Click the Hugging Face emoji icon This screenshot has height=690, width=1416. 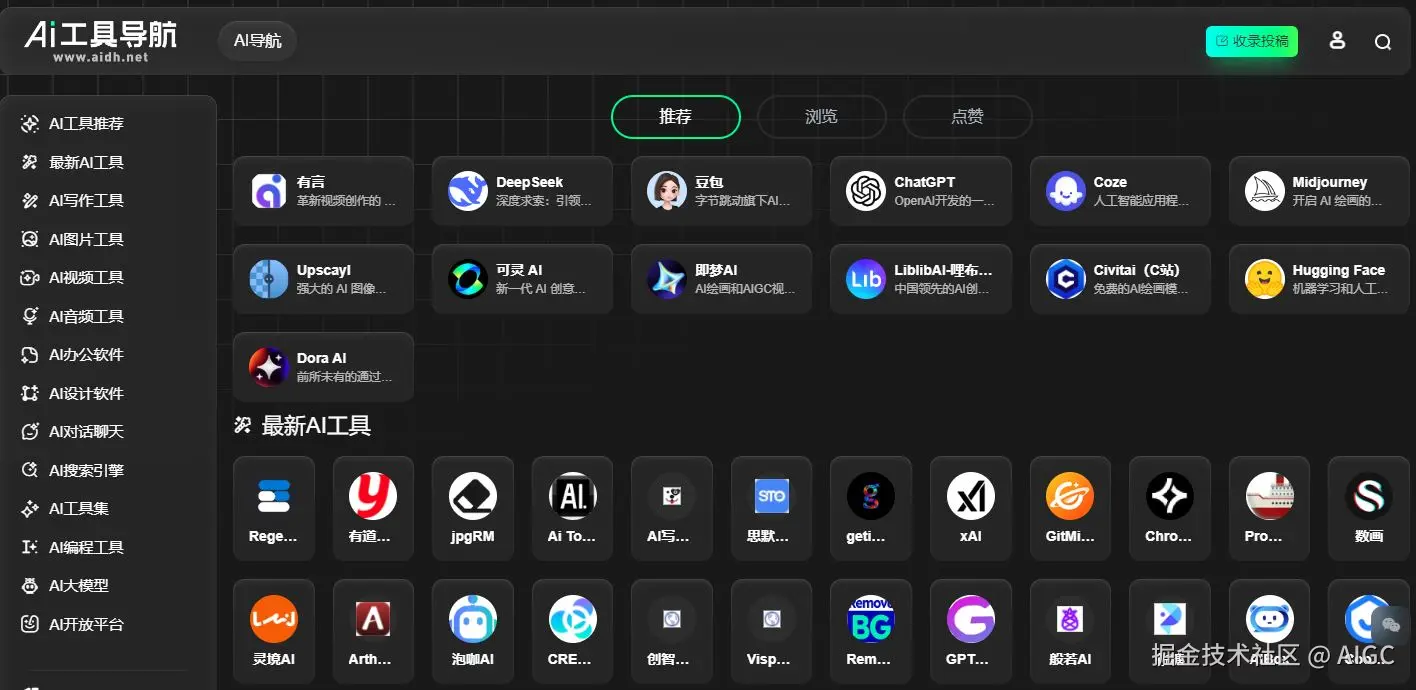[x=1265, y=279]
